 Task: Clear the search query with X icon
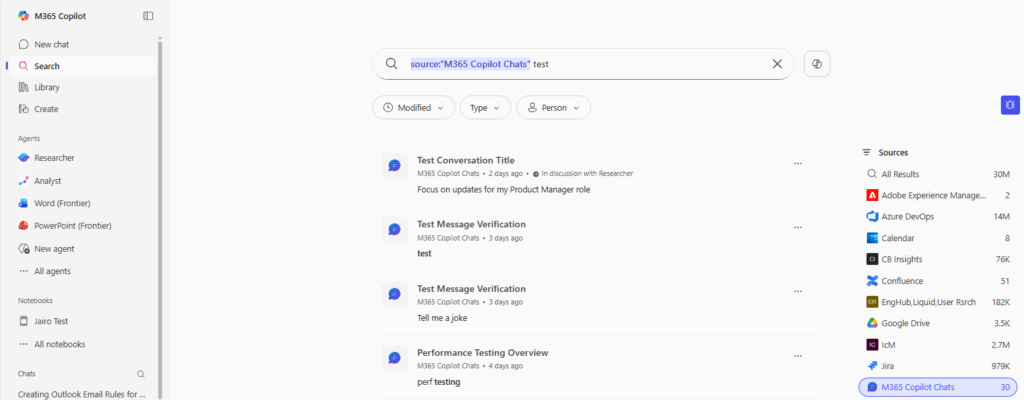(777, 64)
